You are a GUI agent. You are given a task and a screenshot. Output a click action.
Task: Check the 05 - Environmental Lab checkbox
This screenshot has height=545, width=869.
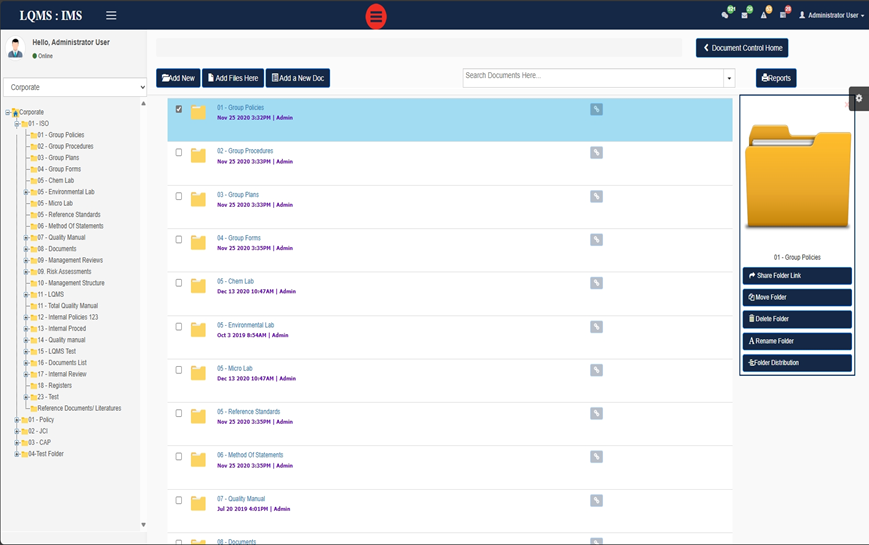[x=178, y=327]
